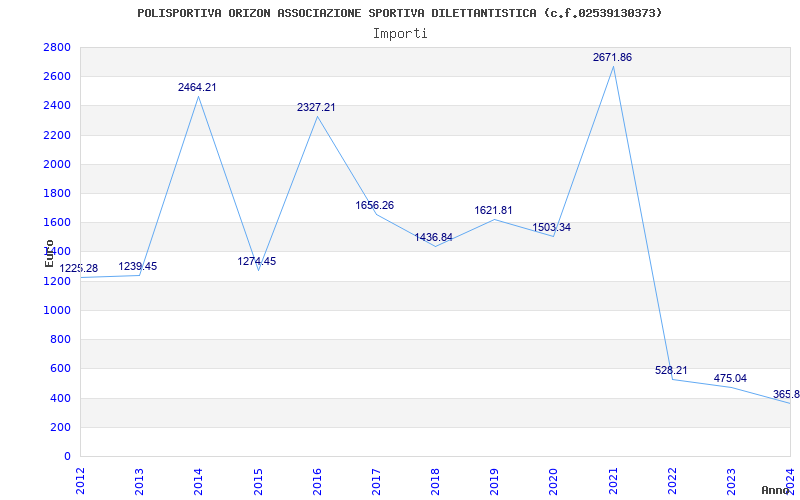Click the Importi chart subtitle
The image size is (800, 500).
400,34
